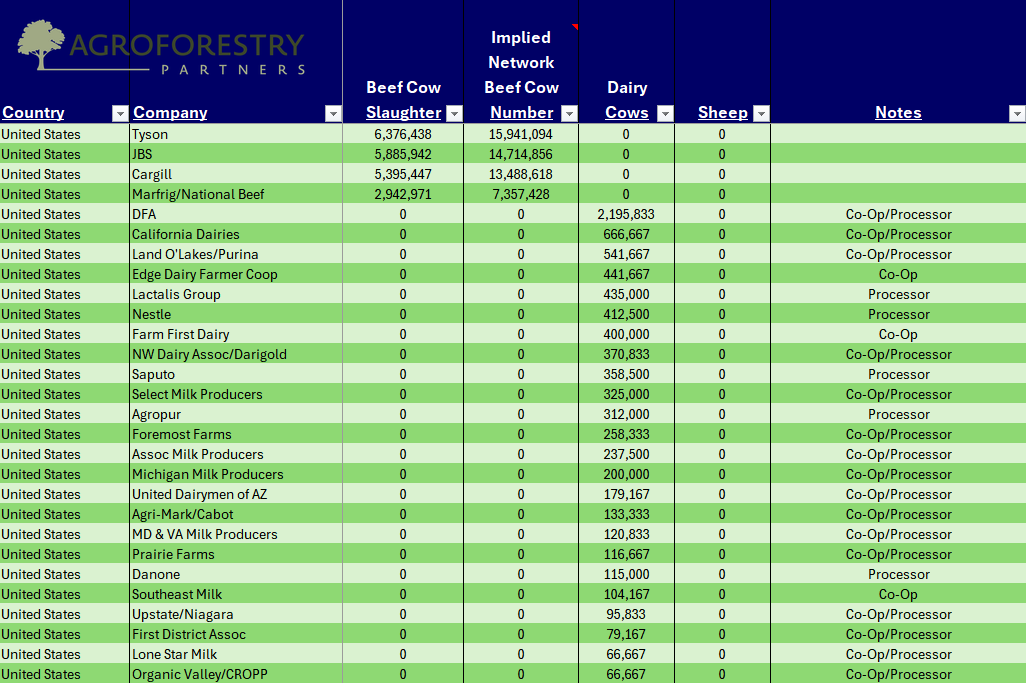This screenshot has width=1026, height=683.
Task: Select implied network value 13,488,618
Action: point(521,174)
